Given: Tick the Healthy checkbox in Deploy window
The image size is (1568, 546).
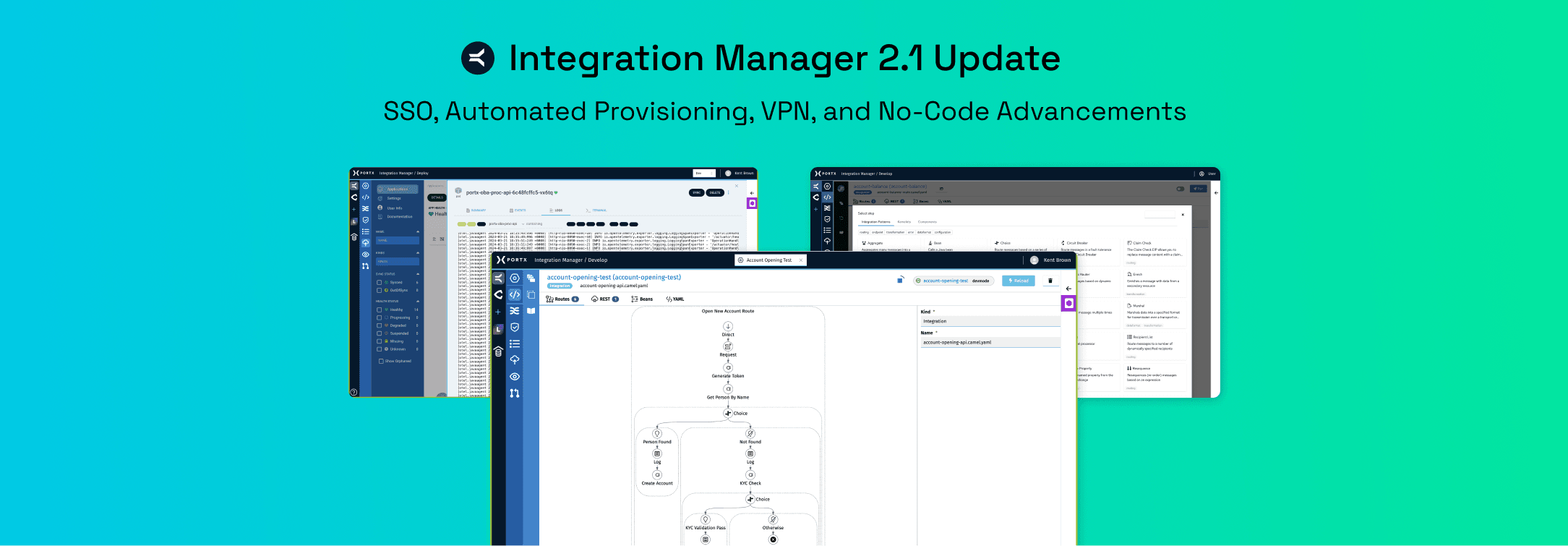Looking at the screenshot, I should pos(379,310).
